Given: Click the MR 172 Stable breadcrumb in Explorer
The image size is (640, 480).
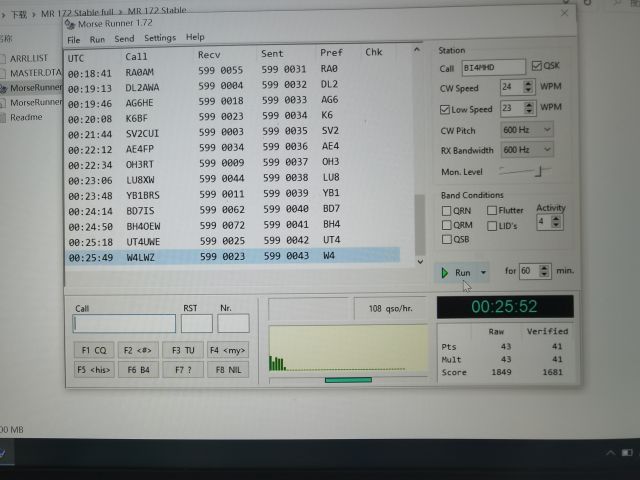Looking at the screenshot, I should tap(157, 10).
